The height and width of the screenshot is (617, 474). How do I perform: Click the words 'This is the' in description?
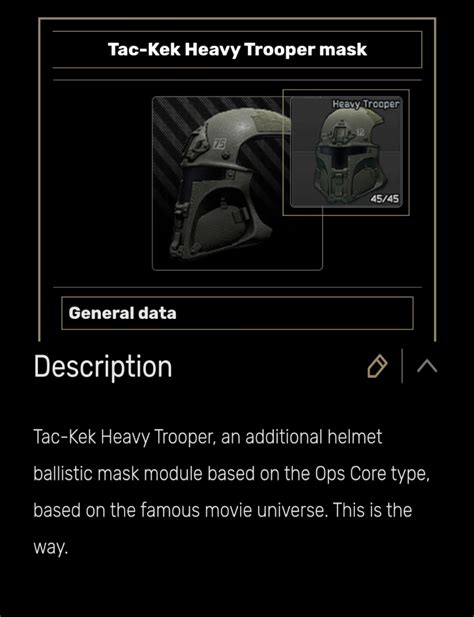[x=373, y=510]
